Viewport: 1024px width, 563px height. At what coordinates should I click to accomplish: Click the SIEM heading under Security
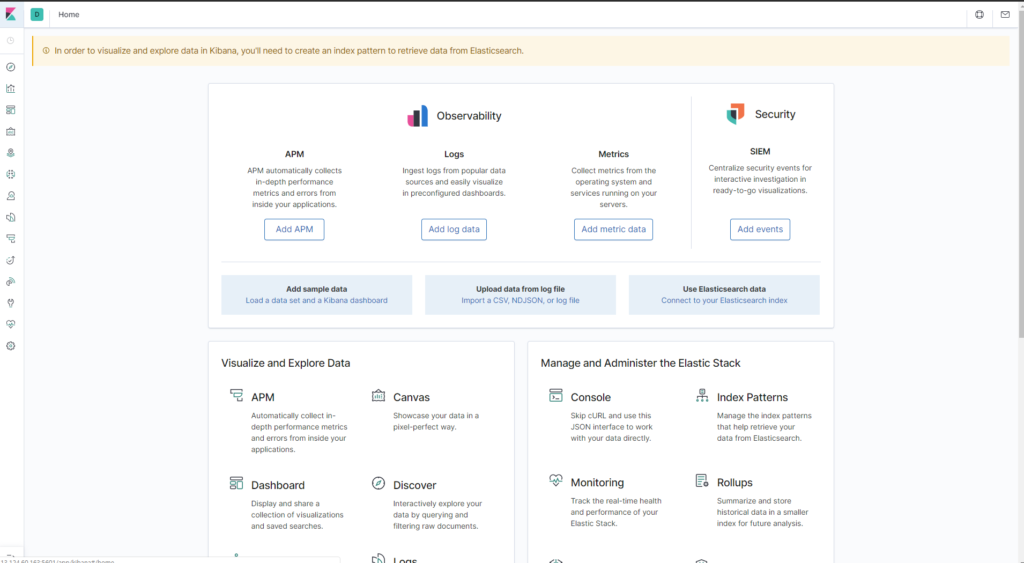point(760,152)
